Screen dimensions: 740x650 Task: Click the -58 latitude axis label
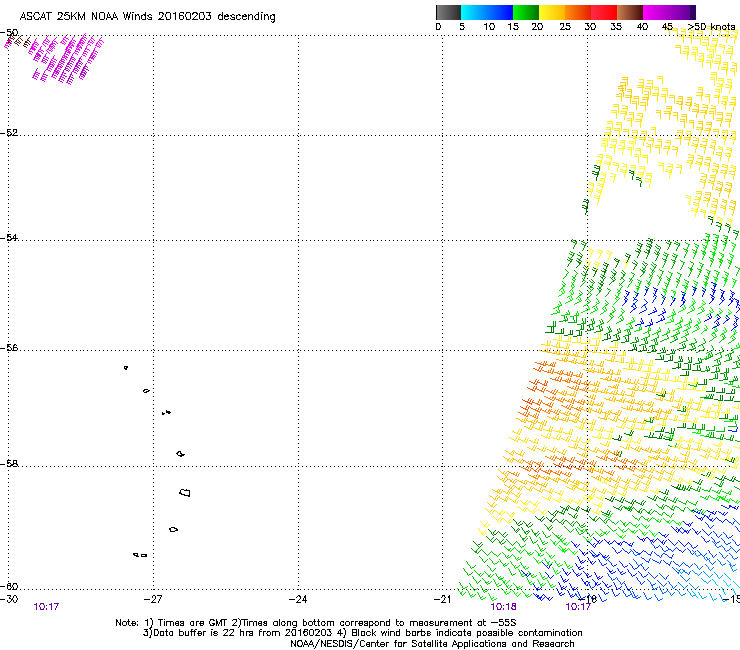(9, 464)
